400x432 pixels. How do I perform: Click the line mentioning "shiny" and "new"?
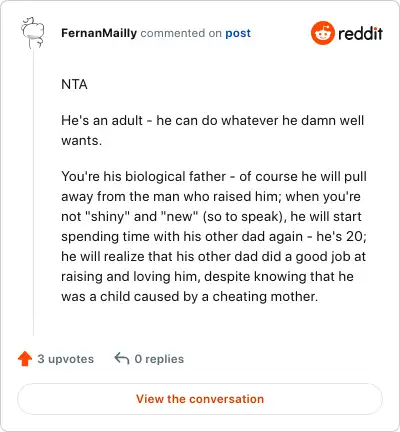tap(211, 216)
